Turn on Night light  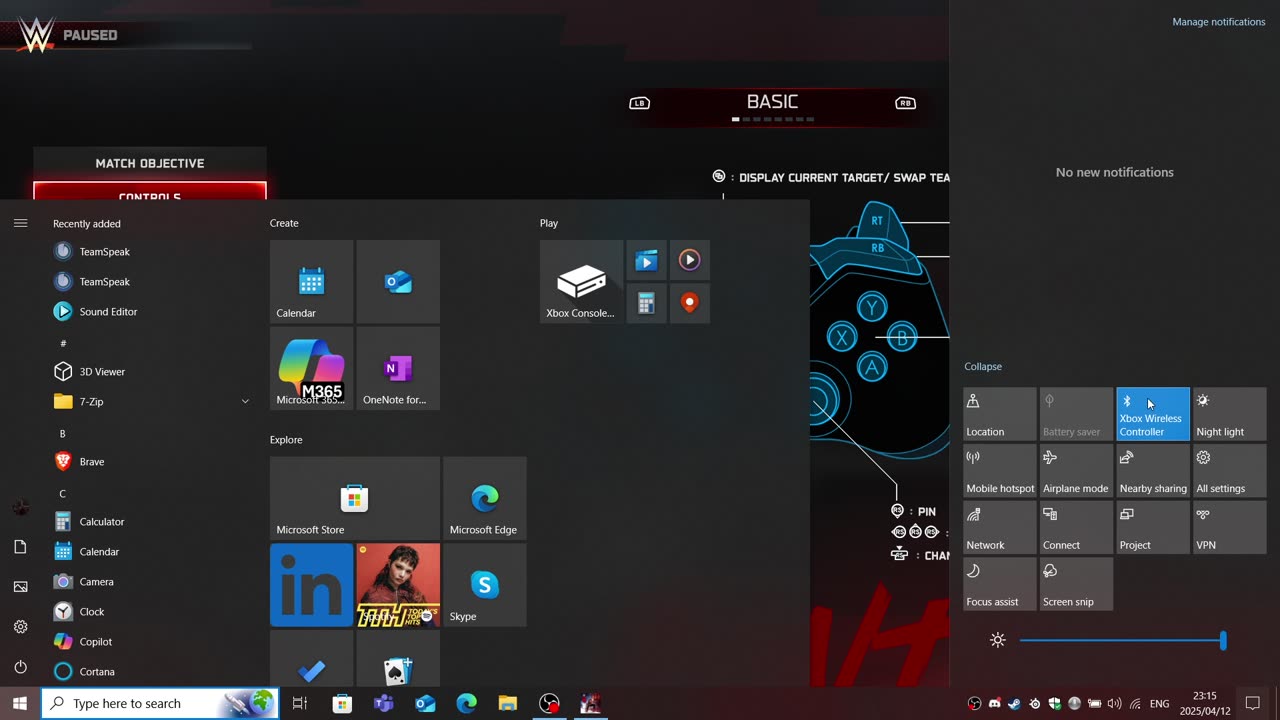(x=1230, y=414)
